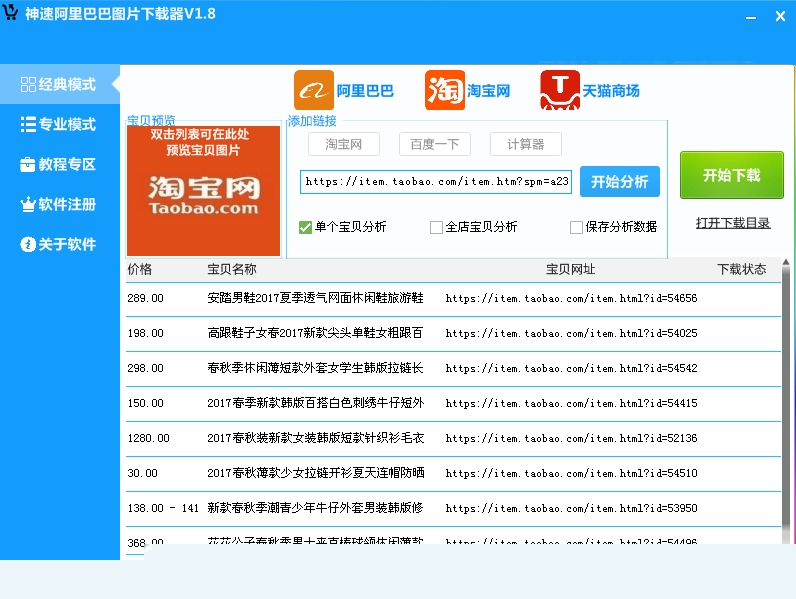Click the 百度一下 button
The height and width of the screenshot is (599, 796).
(x=435, y=144)
